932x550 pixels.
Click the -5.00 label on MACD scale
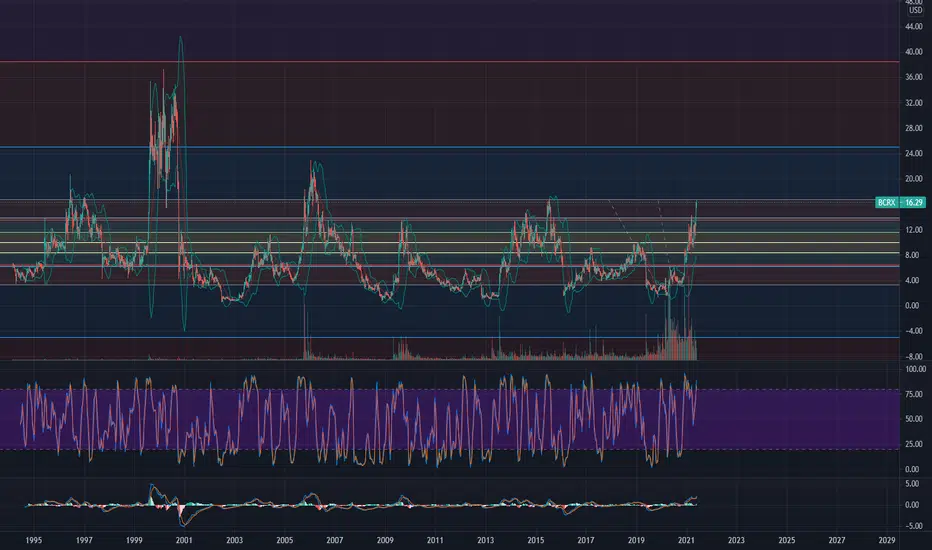pos(914,526)
